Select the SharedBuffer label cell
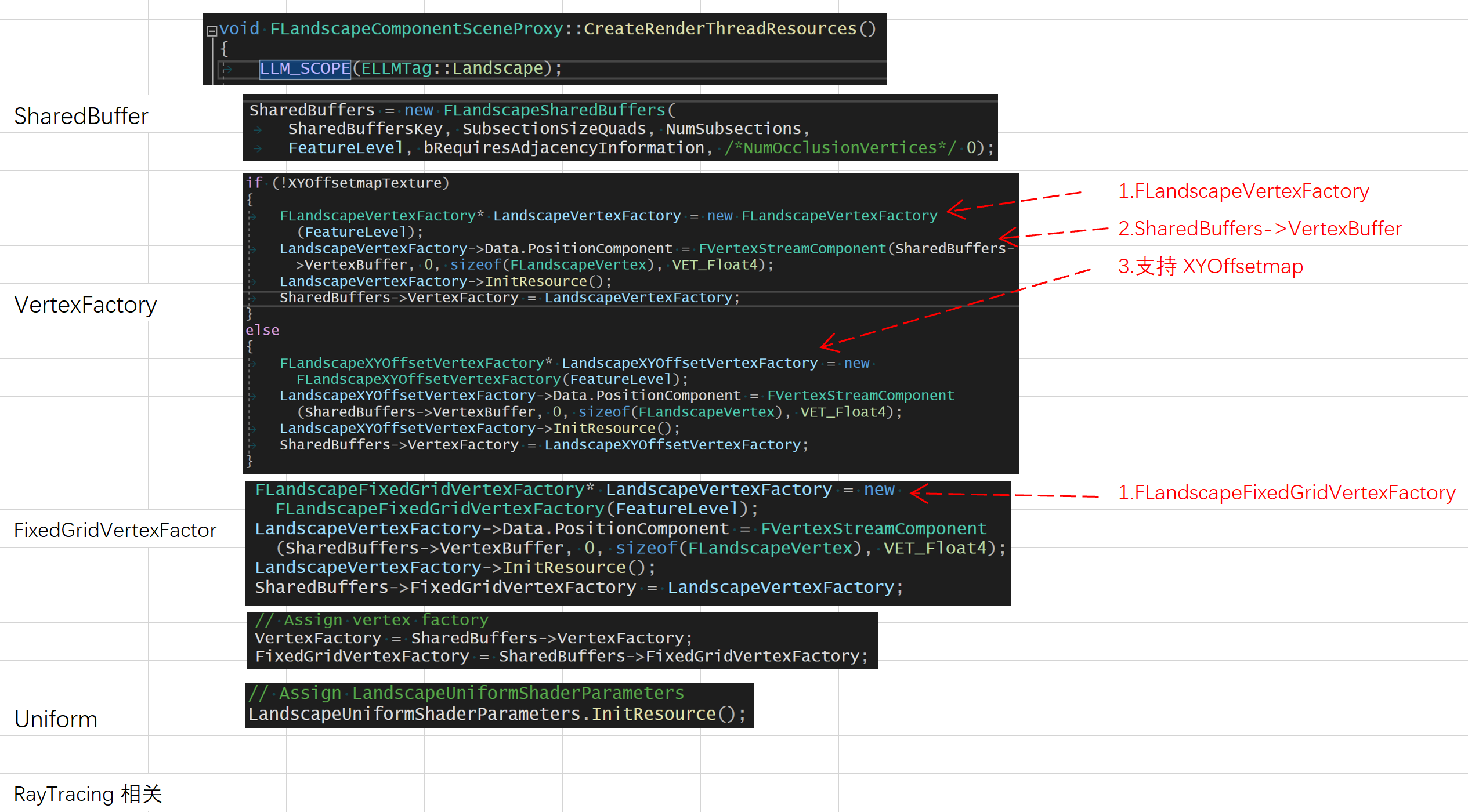Screen dimensions: 1468x812 coord(81,116)
